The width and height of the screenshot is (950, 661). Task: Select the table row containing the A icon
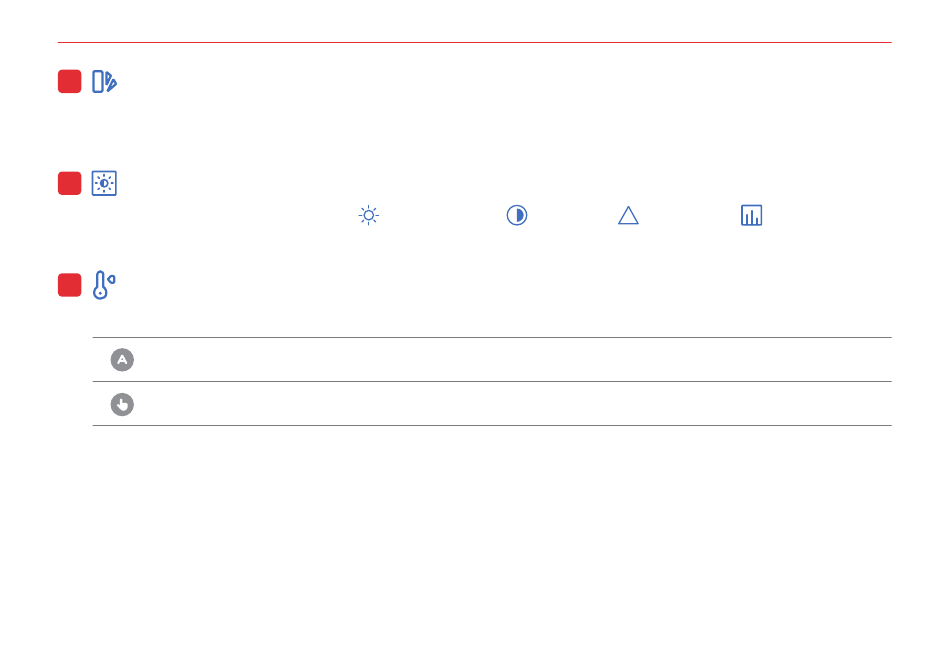492,360
